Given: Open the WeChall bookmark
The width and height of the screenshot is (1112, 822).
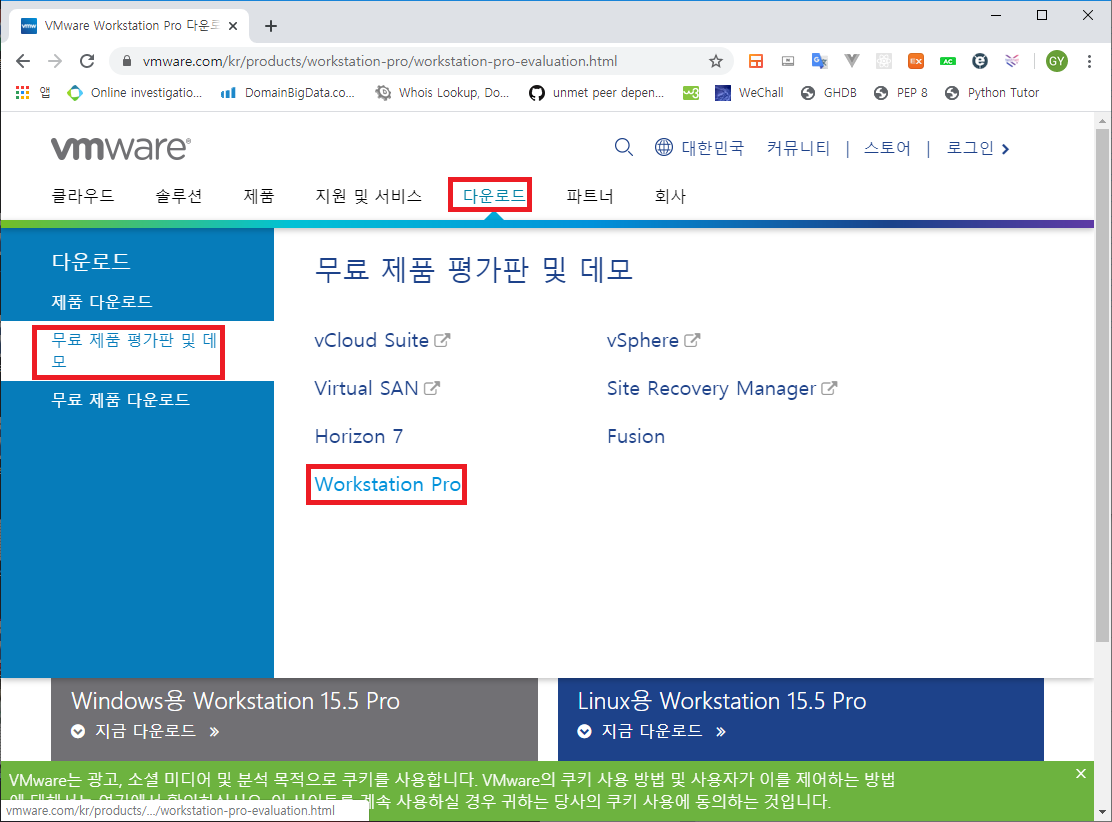Looking at the screenshot, I should [749, 92].
